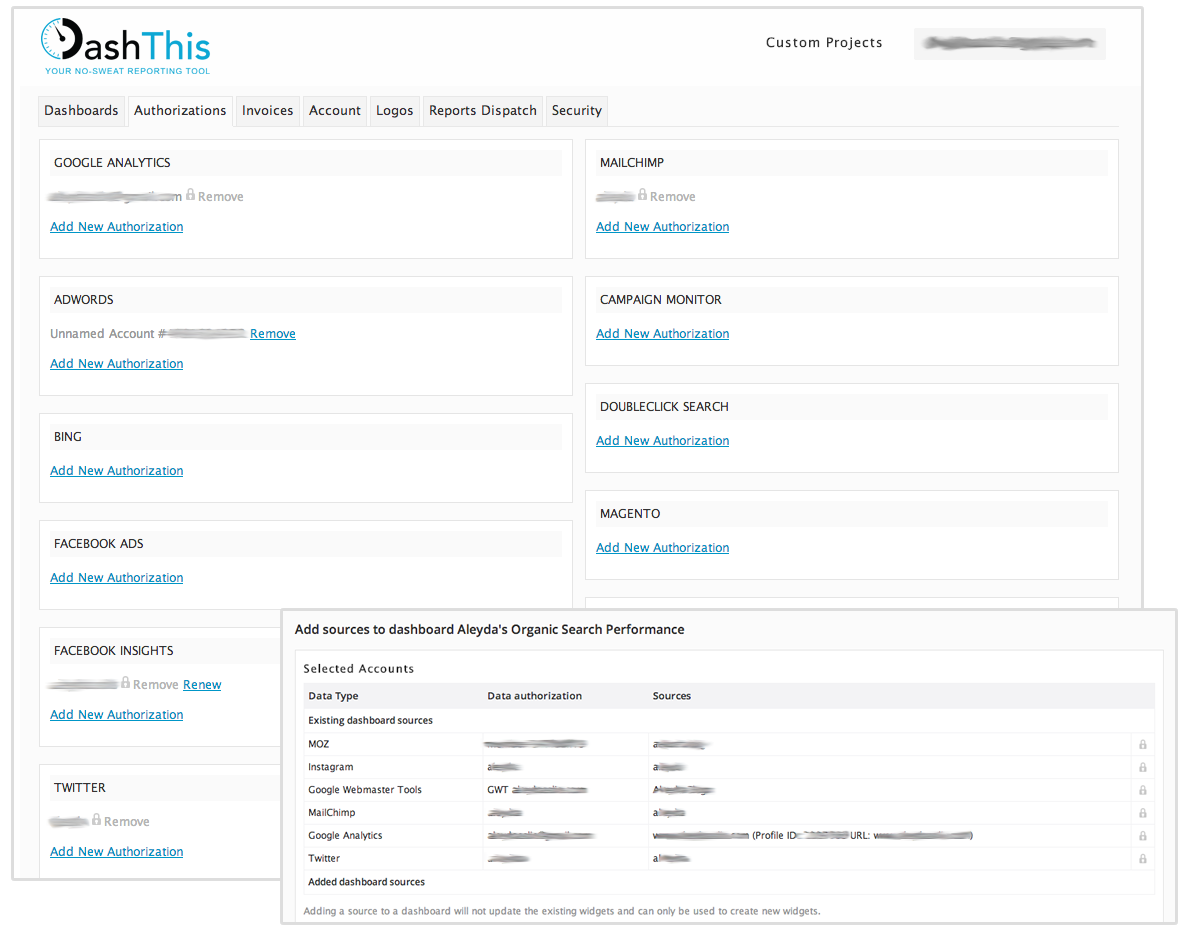Select the Reports Dispatch tab

coord(483,110)
